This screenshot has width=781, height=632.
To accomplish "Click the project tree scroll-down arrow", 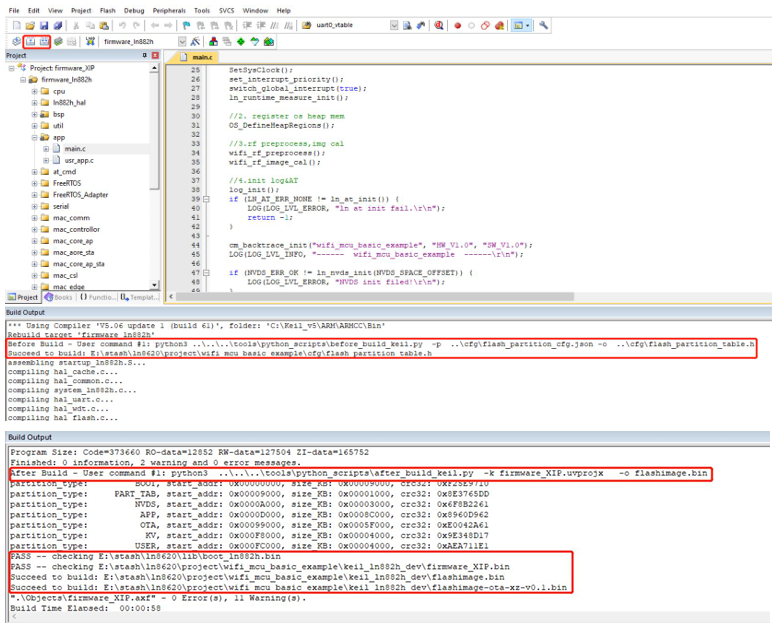I will pos(154,285).
